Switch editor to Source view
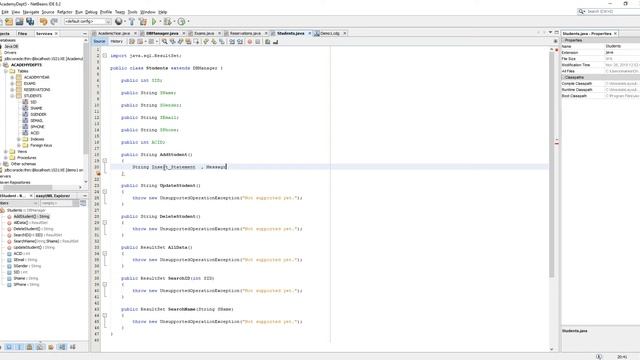 (x=99, y=41)
